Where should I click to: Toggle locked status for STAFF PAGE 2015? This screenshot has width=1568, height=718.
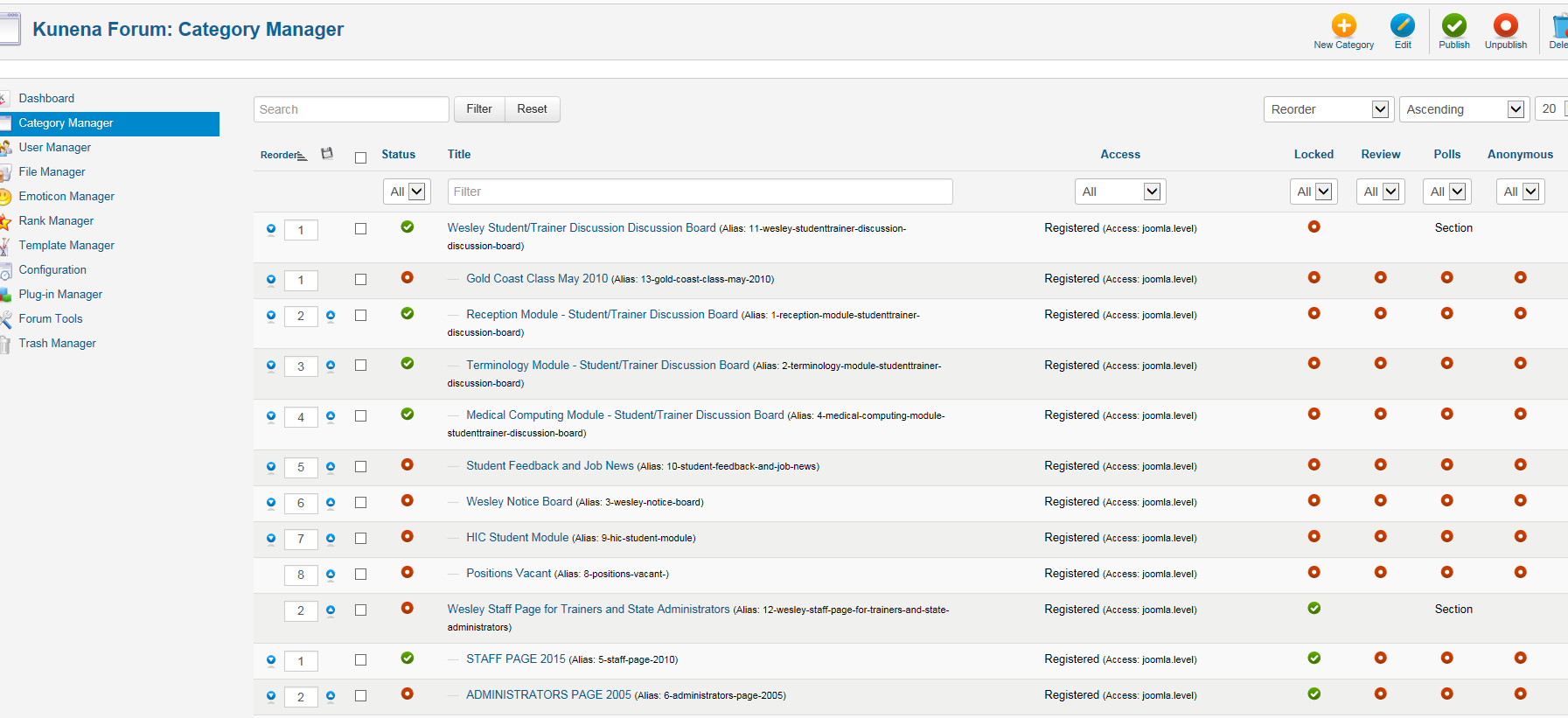pyautogui.click(x=1314, y=659)
